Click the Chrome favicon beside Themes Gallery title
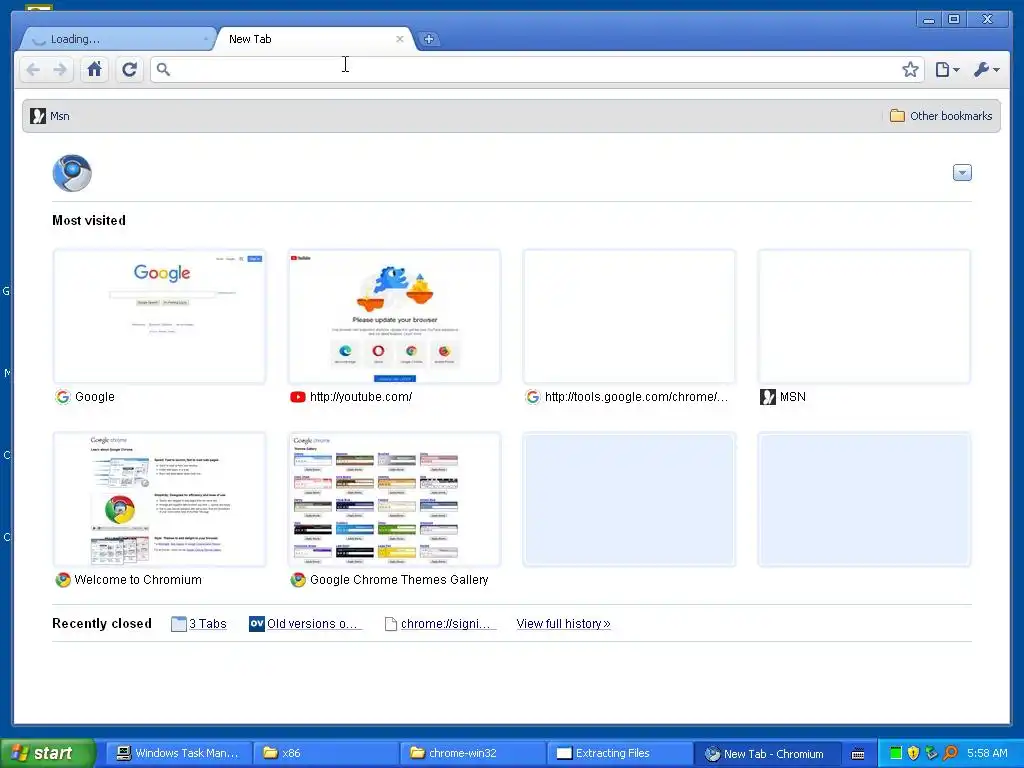Image resolution: width=1024 pixels, height=768 pixels. click(x=298, y=579)
